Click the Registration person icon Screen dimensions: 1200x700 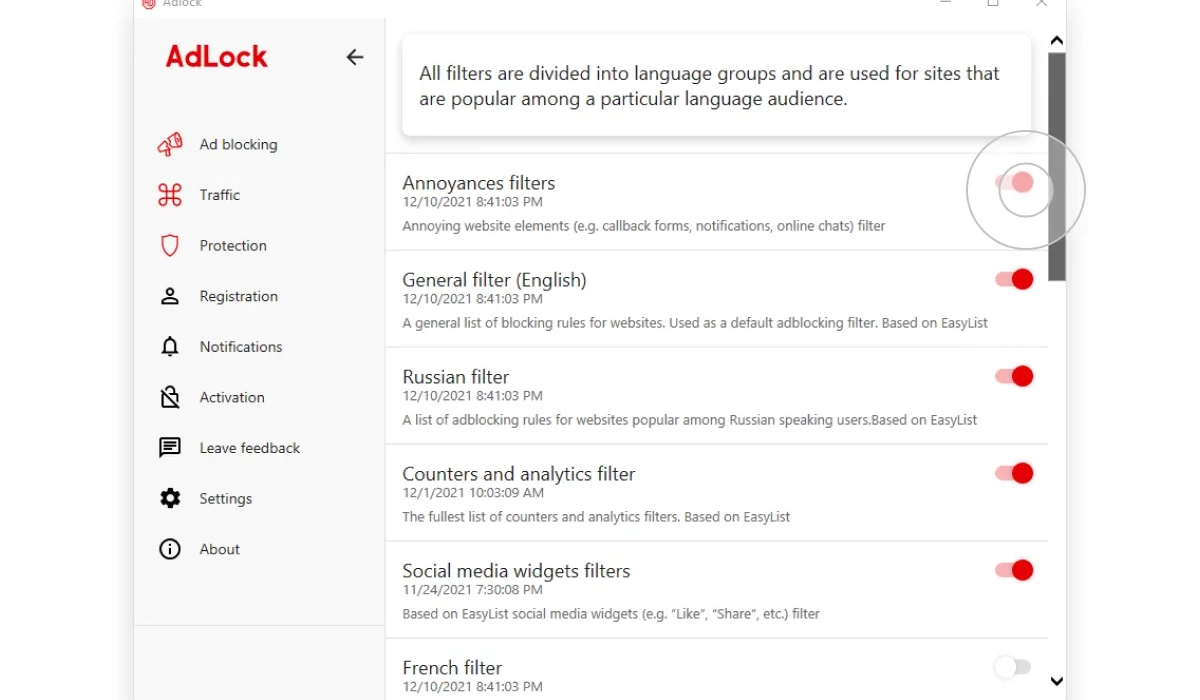click(x=170, y=296)
